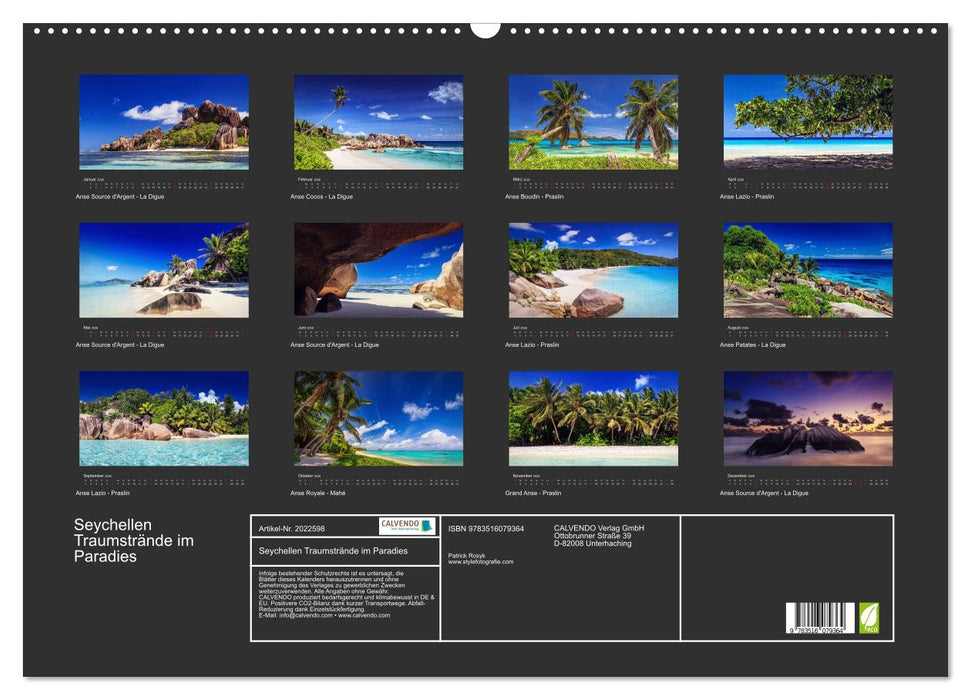The width and height of the screenshot is (971, 700).
Task: Open the www.stylefotografie.com photographer link
Action: [480, 560]
